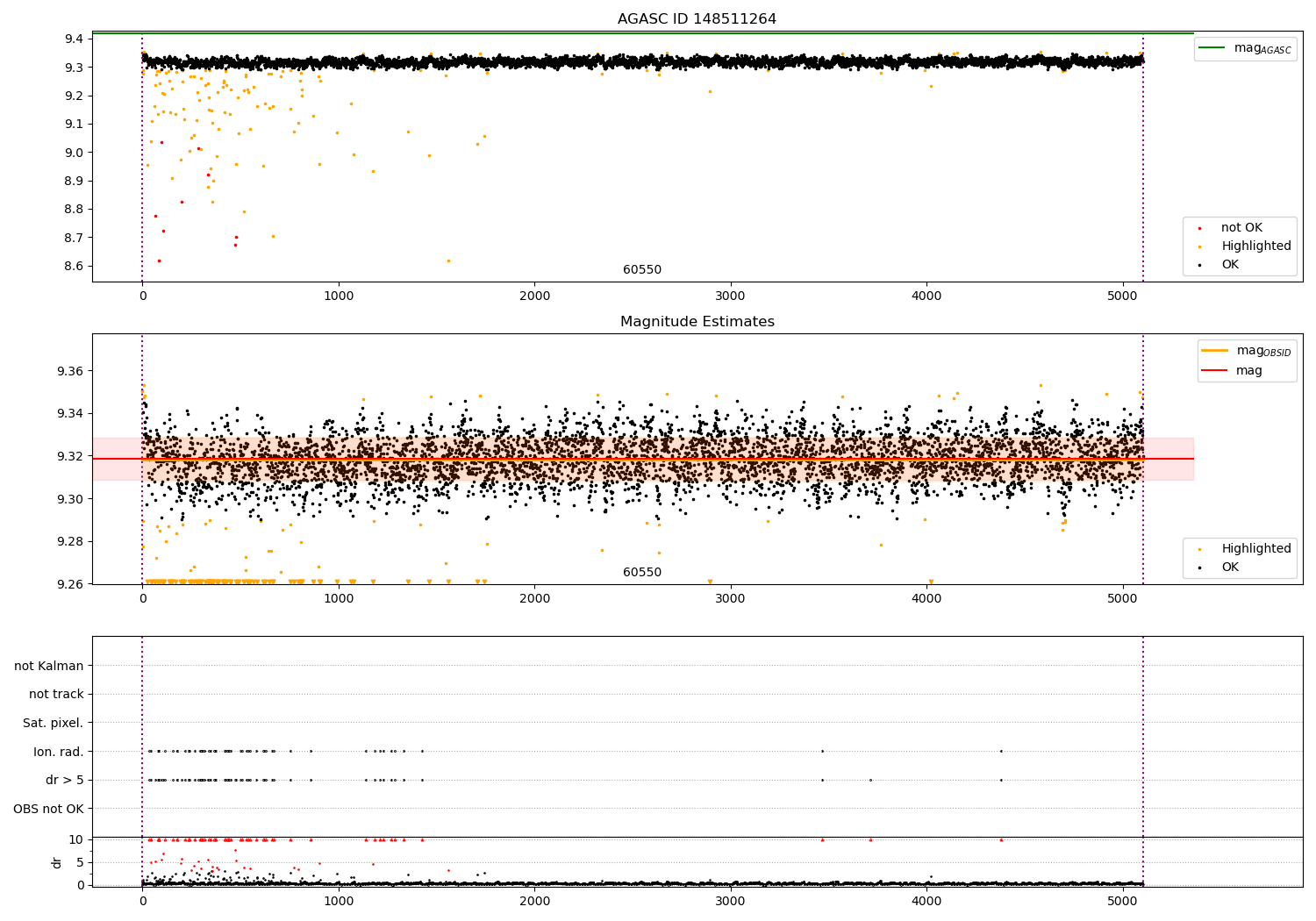Click the 3000 x-tick under bottom plot
This screenshot has height=921, width=1316.
point(731,901)
